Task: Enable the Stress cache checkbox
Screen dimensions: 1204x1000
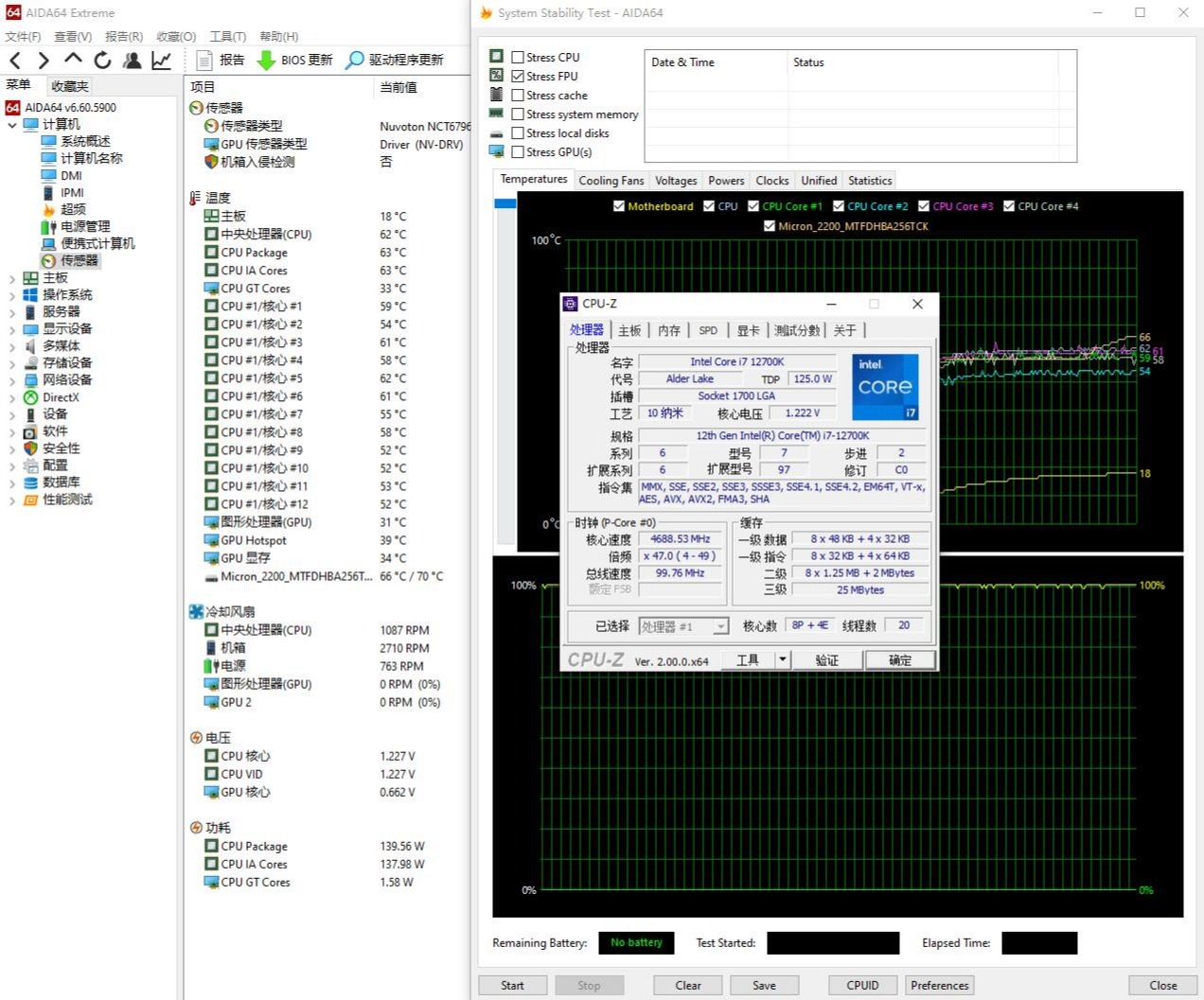Action: [518, 95]
